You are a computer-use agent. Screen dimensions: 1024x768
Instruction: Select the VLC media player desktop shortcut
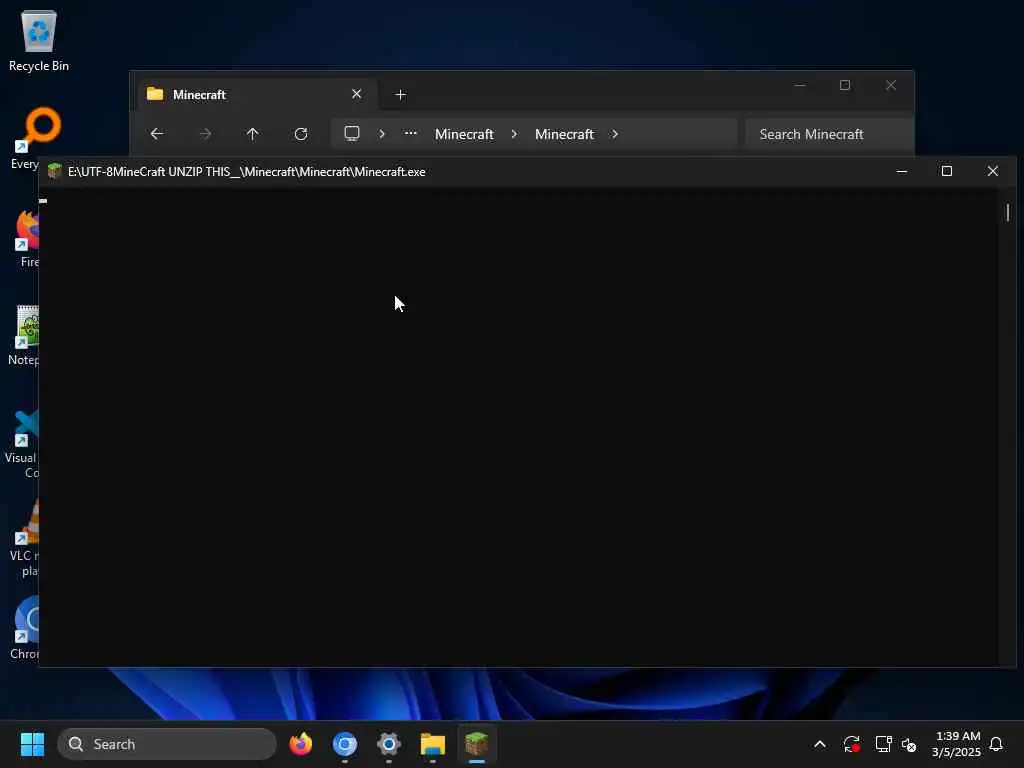pyautogui.click(x=25, y=539)
